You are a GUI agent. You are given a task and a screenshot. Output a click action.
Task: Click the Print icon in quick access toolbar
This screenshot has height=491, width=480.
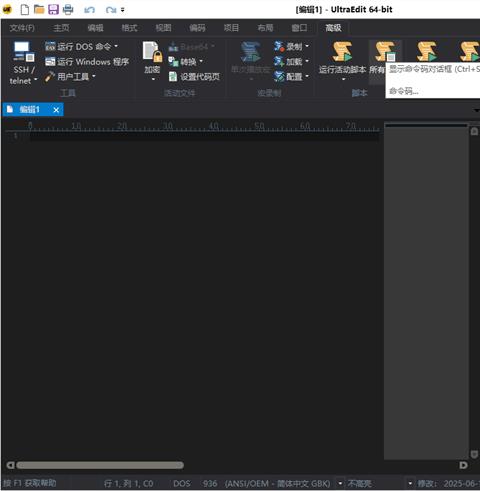click(x=68, y=9)
